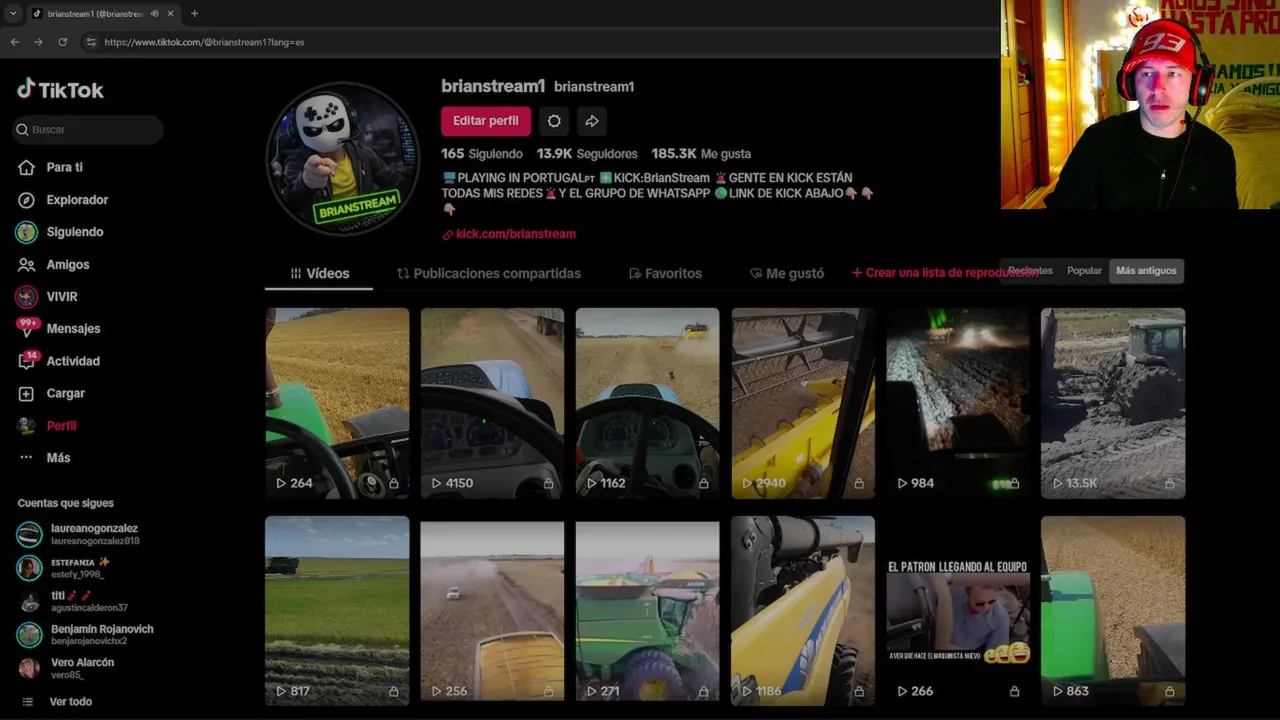Viewport: 1280px width, 720px height.
Task: Click the TikTok logo
Action: click(x=60, y=89)
